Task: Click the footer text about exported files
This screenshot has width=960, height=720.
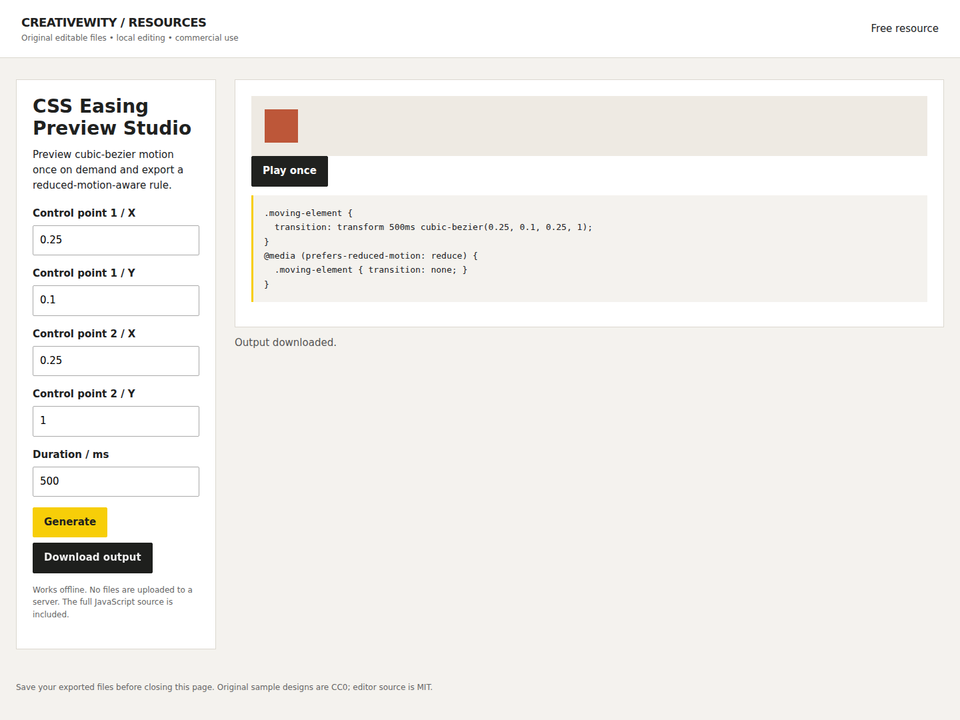Action: click(224, 687)
